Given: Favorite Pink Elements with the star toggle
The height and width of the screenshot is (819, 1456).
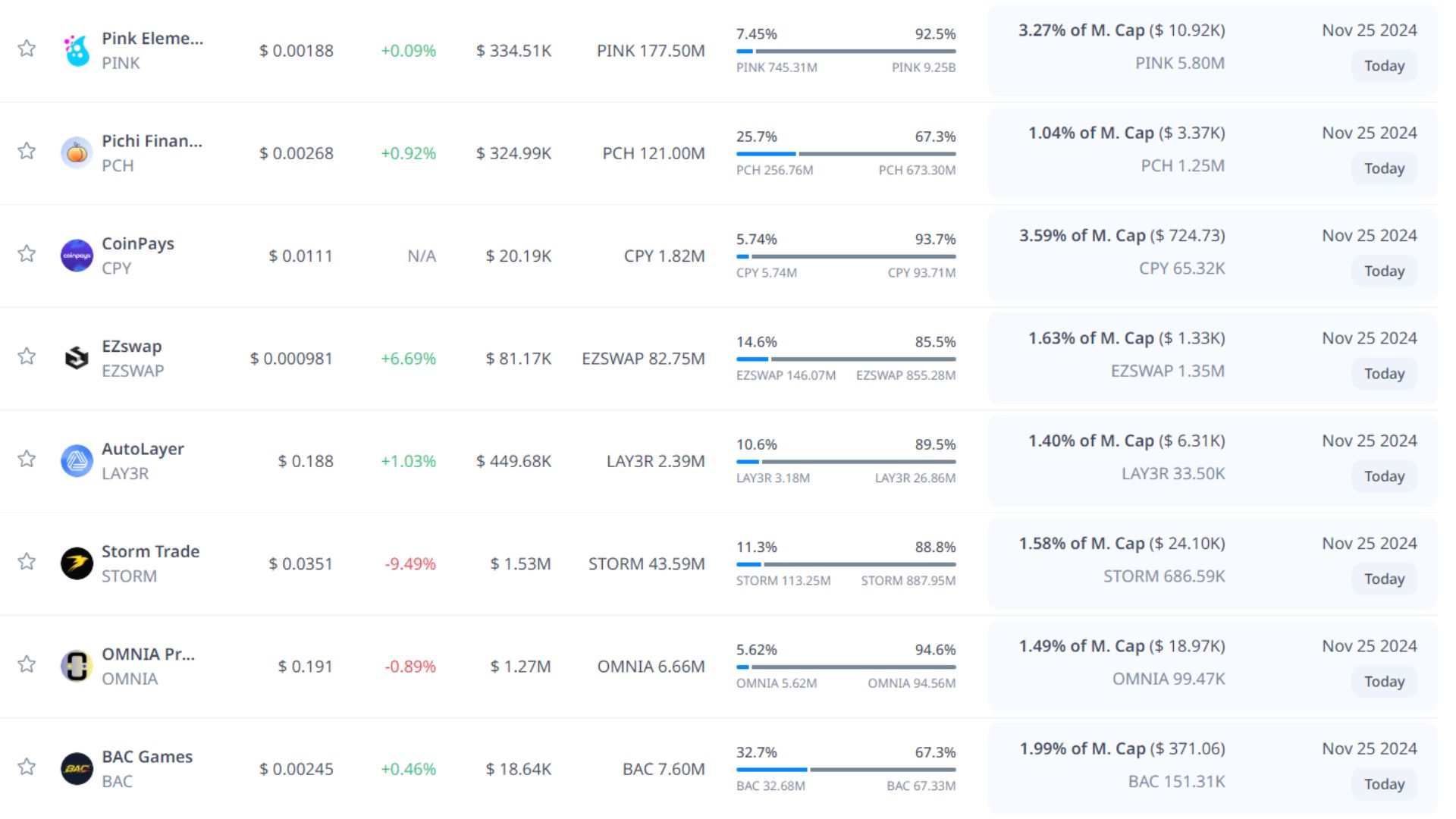Looking at the screenshot, I should pyautogui.click(x=27, y=49).
